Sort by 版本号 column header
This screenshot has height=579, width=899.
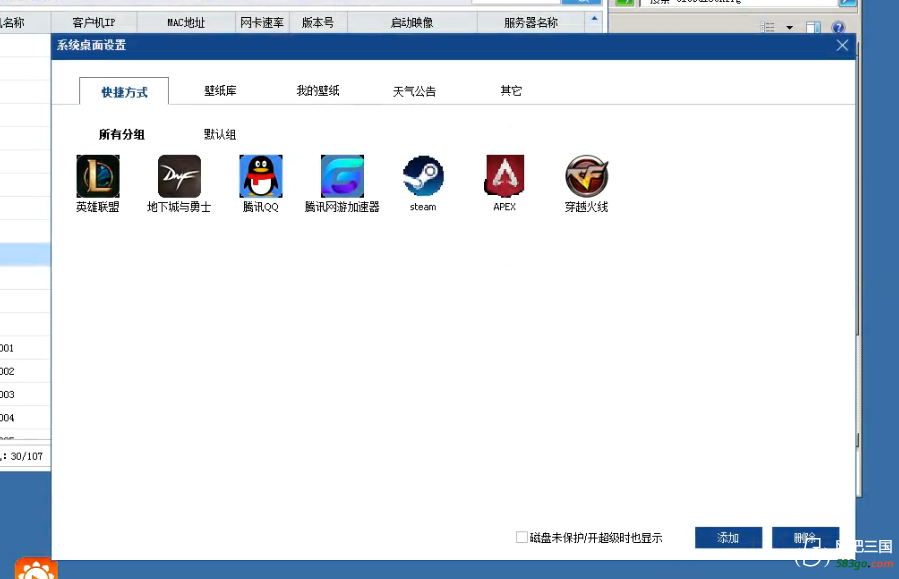[x=318, y=23]
